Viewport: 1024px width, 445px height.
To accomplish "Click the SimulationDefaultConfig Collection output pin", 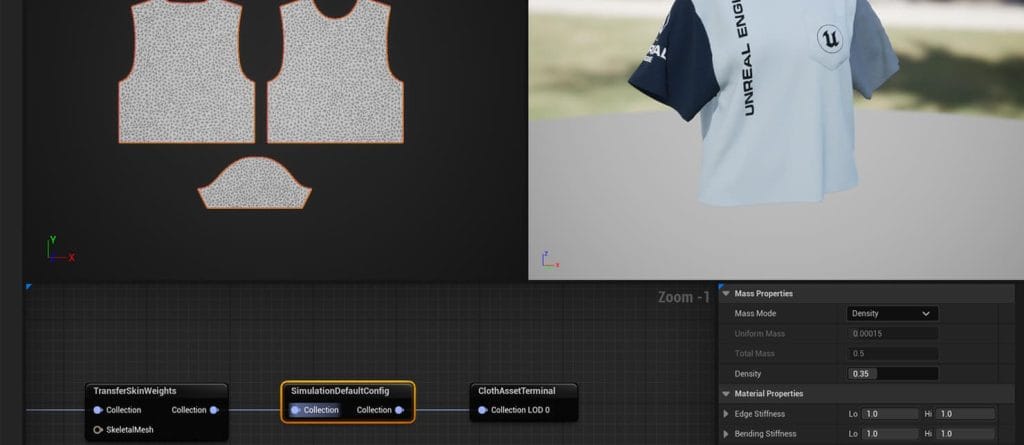I will pos(399,410).
